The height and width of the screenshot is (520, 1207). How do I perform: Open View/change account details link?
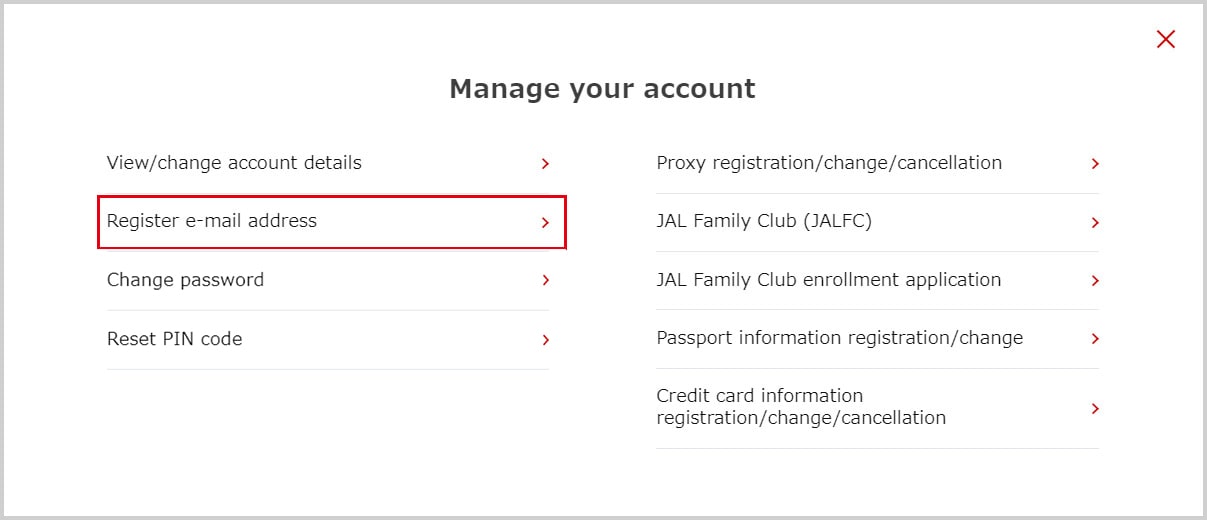[234, 163]
